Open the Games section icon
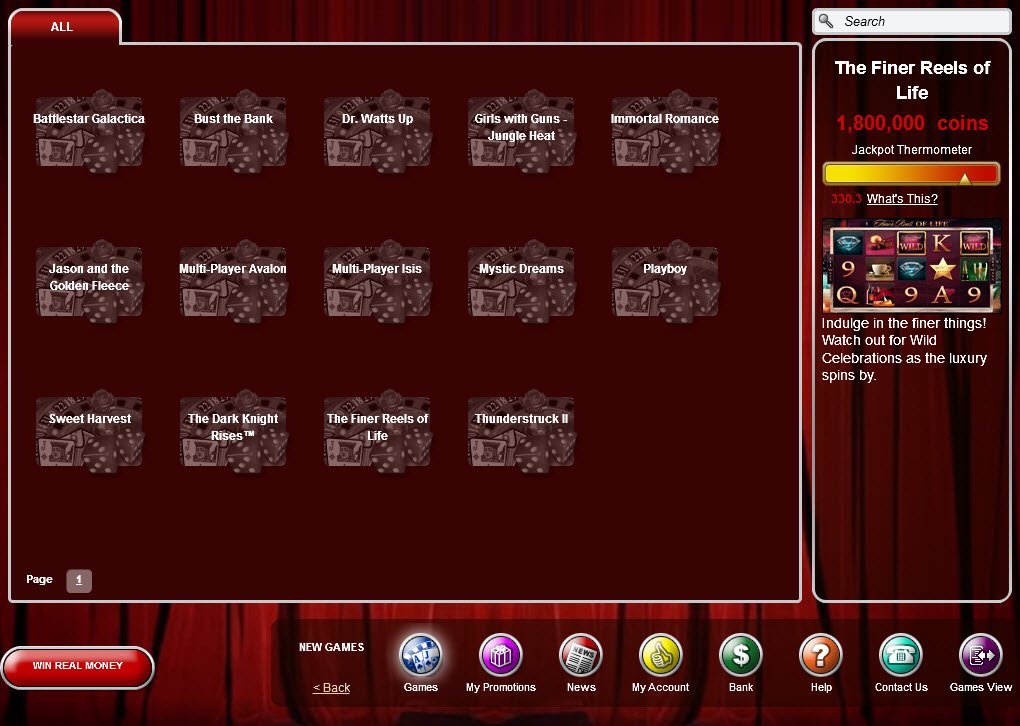The image size is (1020, 726). 420,655
